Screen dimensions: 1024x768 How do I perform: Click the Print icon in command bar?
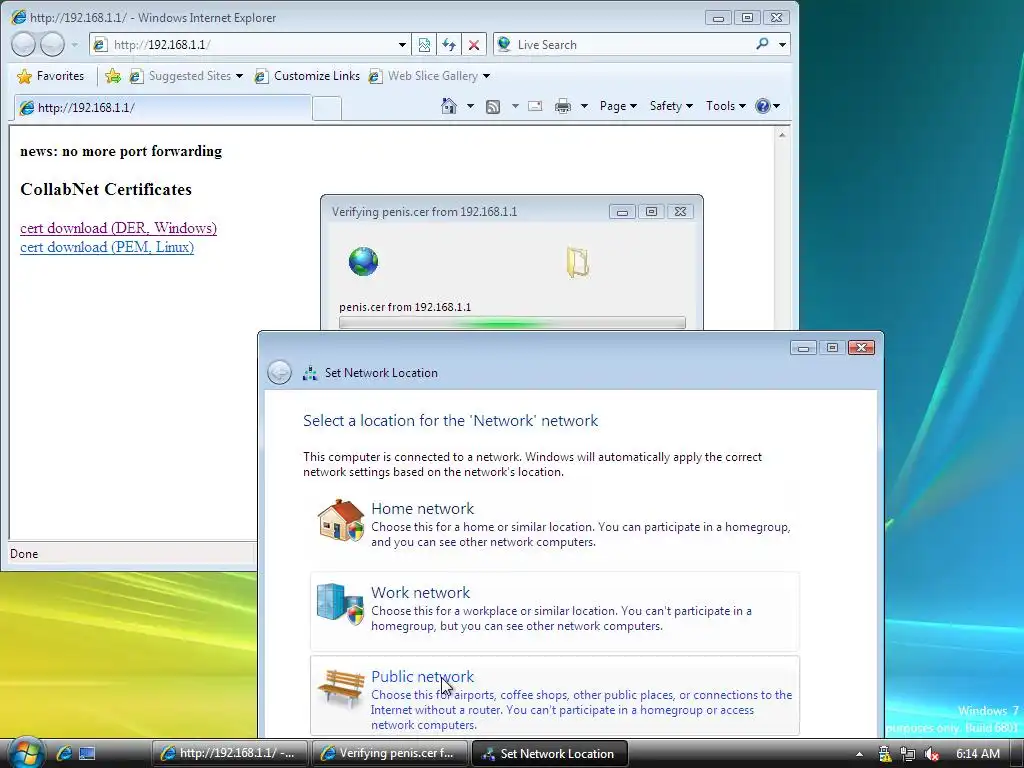(563, 106)
